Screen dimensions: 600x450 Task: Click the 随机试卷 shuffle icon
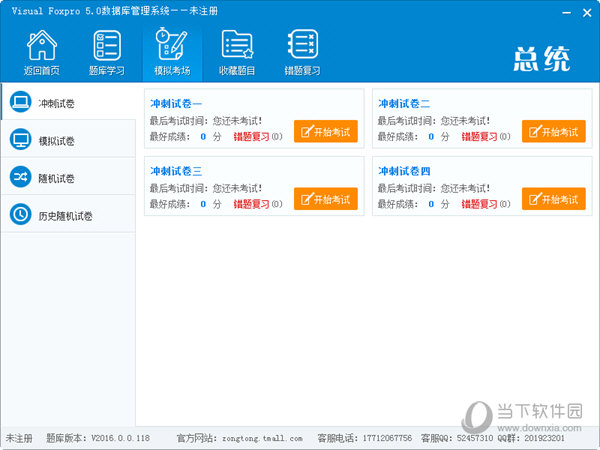pyautogui.click(x=20, y=176)
